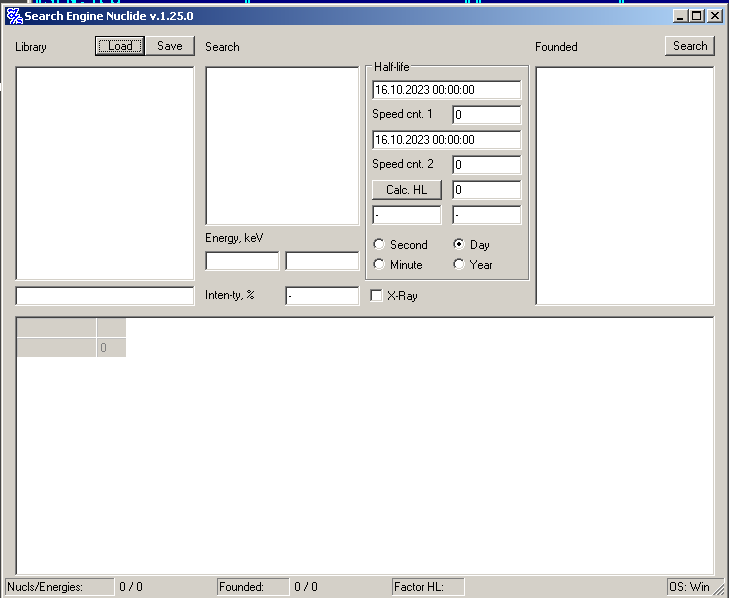729x598 pixels.
Task: Select the Second radio button
Action: coord(379,245)
